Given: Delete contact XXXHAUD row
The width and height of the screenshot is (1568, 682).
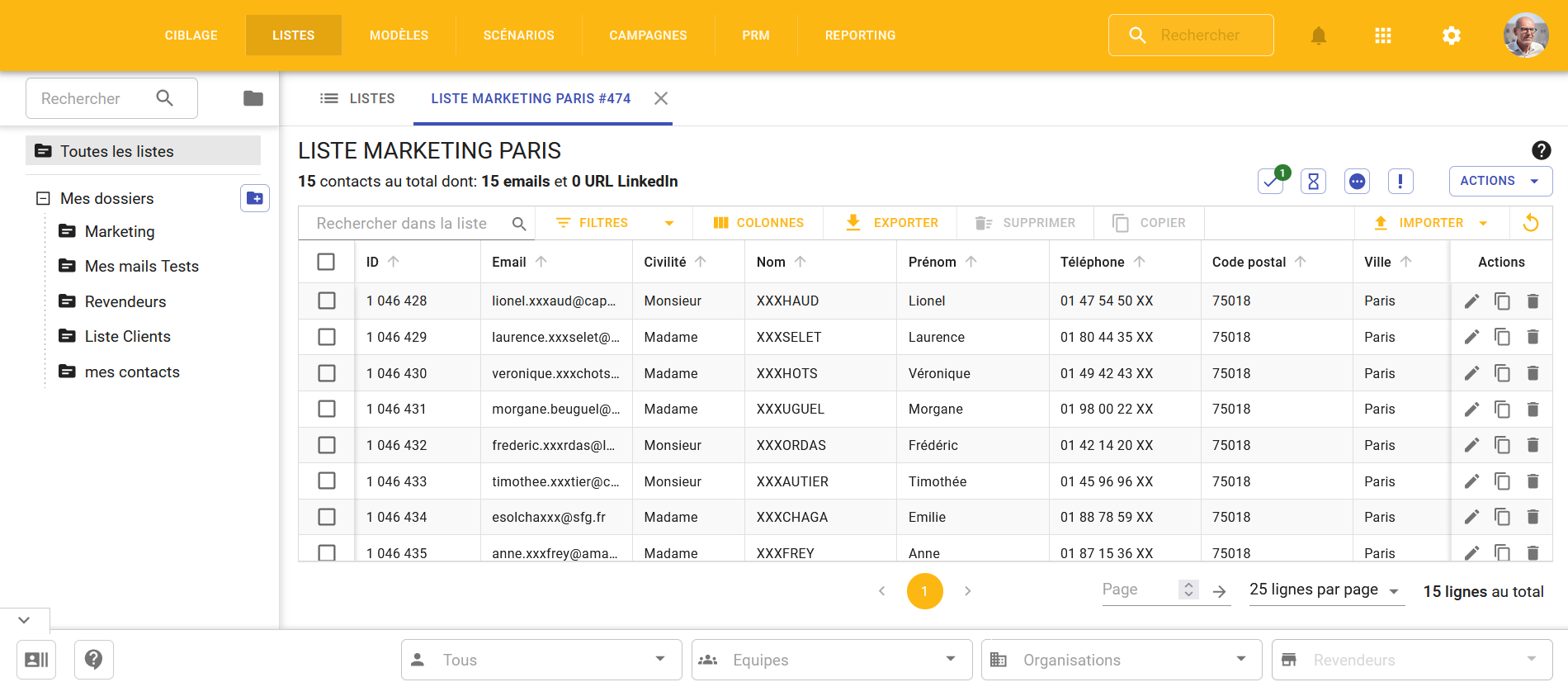Looking at the screenshot, I should coord(1533,301).
